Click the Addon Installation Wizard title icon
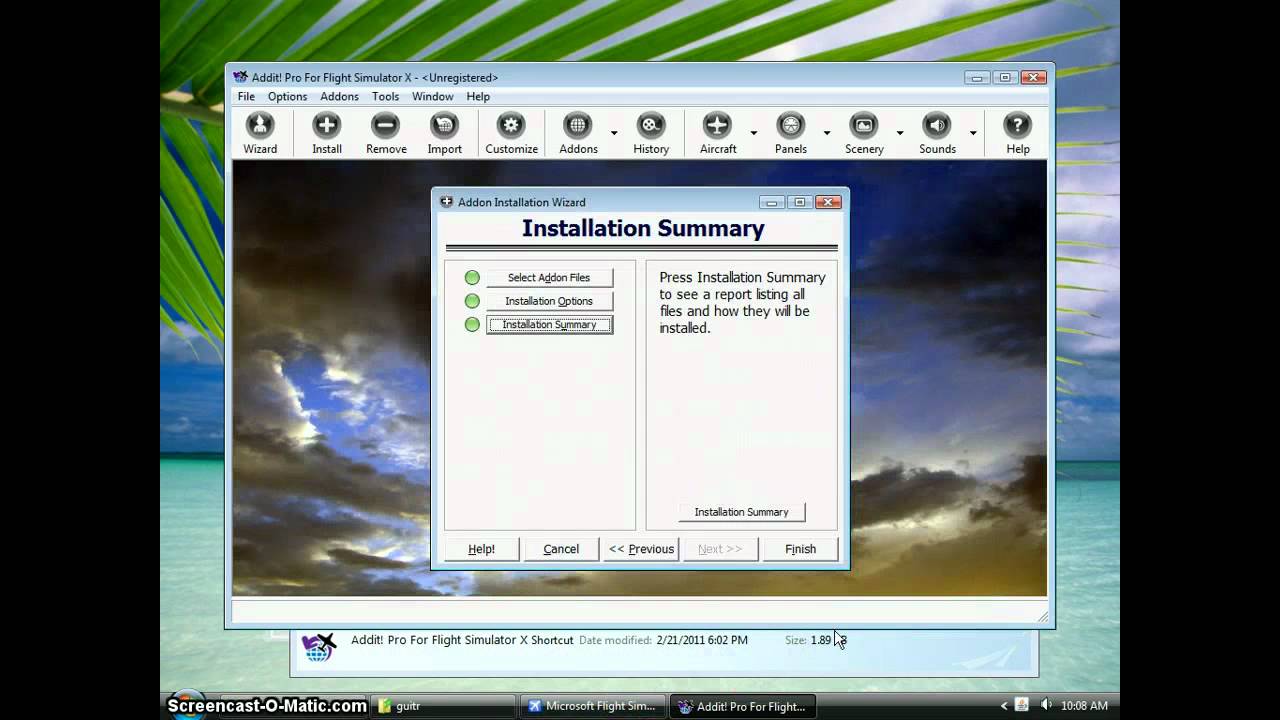The width and height of the screenshot is (1280, 720). [446, 202]
